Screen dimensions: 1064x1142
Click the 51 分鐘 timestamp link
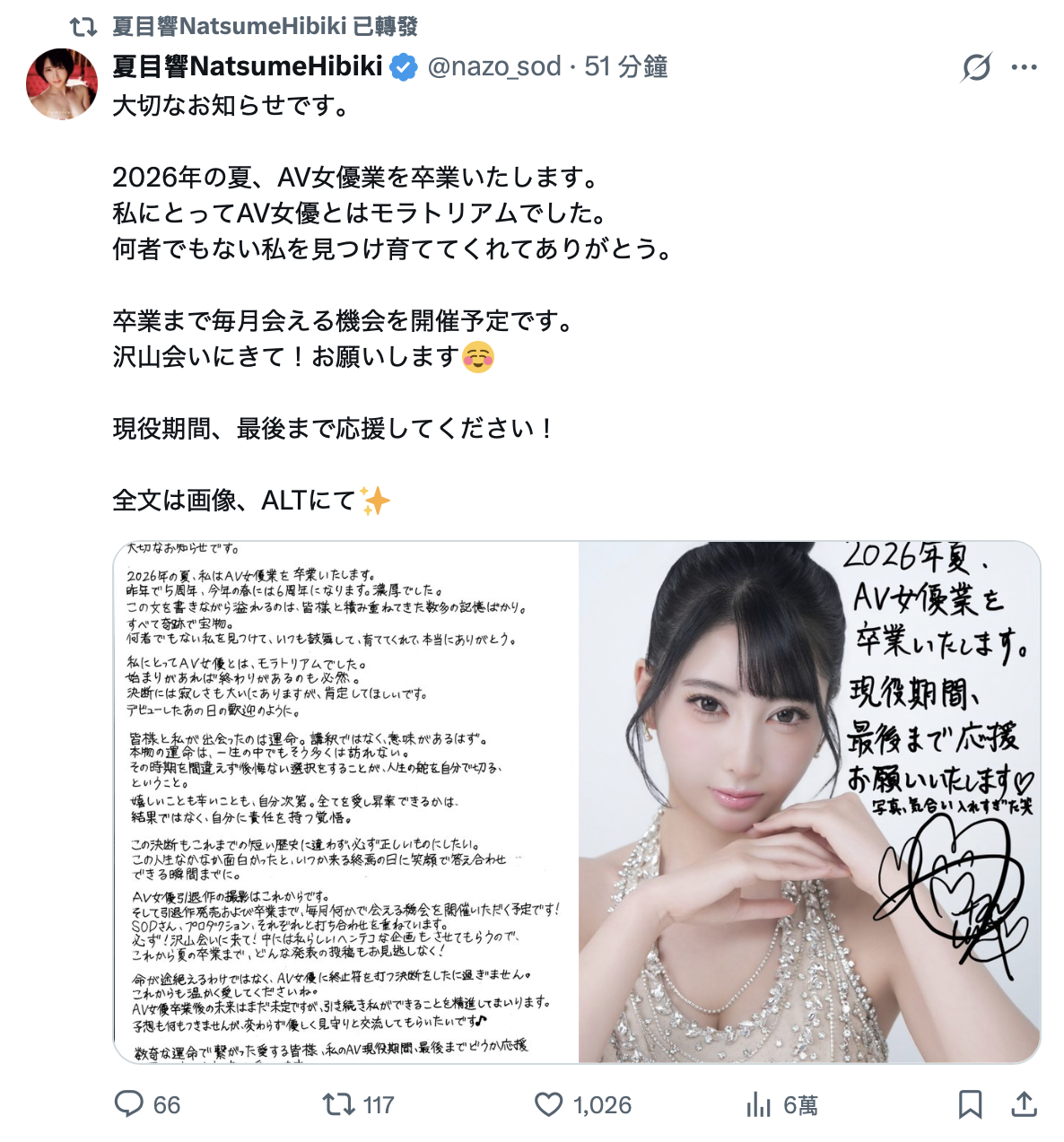pos(626,67)
